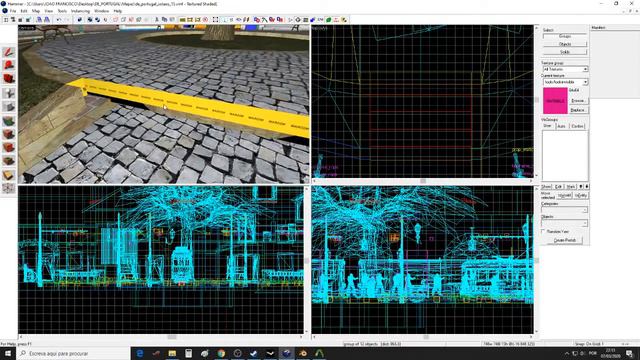Click the toEntity button
The image size is (640, 360).
pos(580,196)
